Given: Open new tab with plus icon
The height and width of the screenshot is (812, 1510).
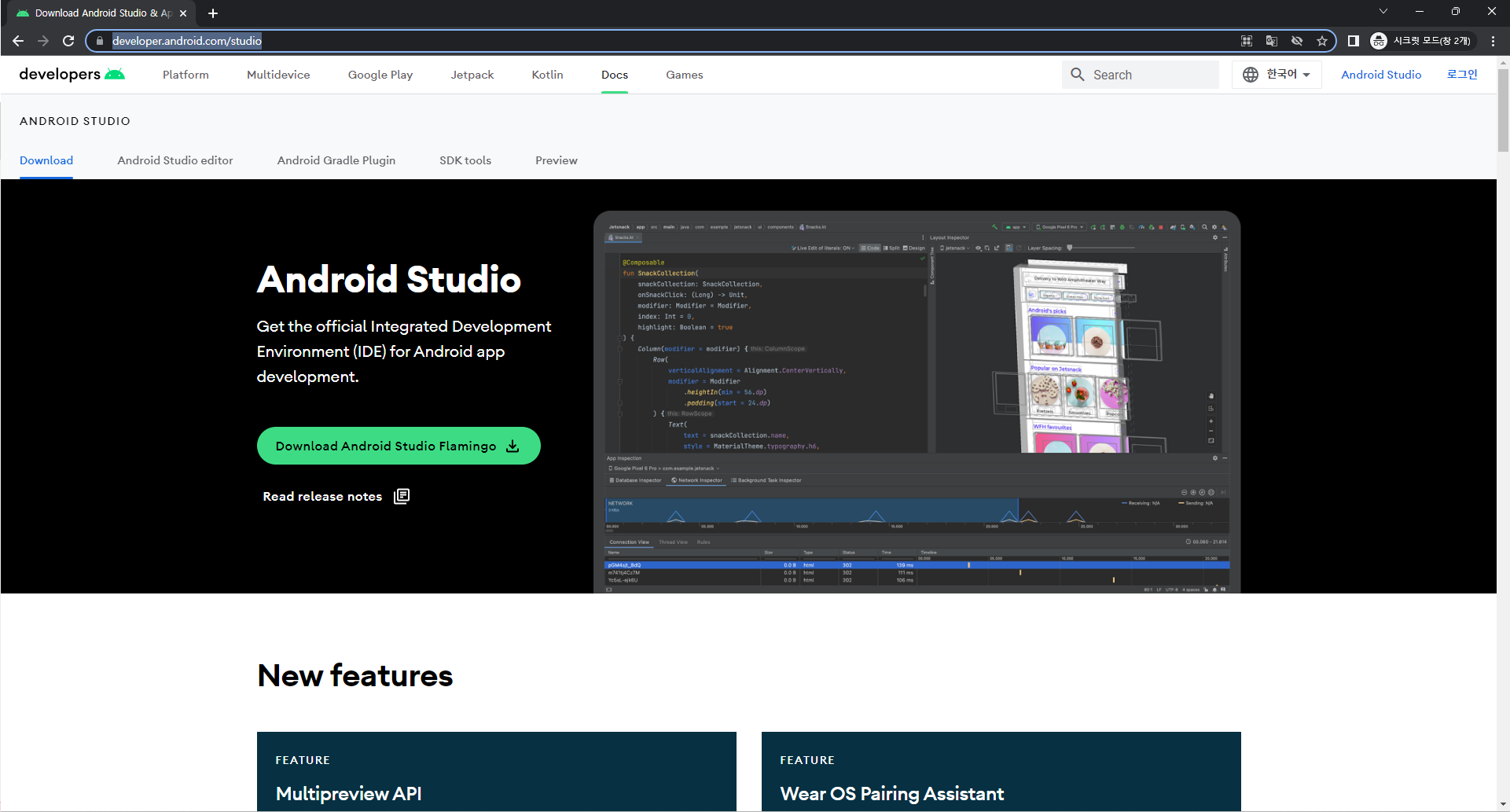Looking at the screenshot, I should point(213,13).
